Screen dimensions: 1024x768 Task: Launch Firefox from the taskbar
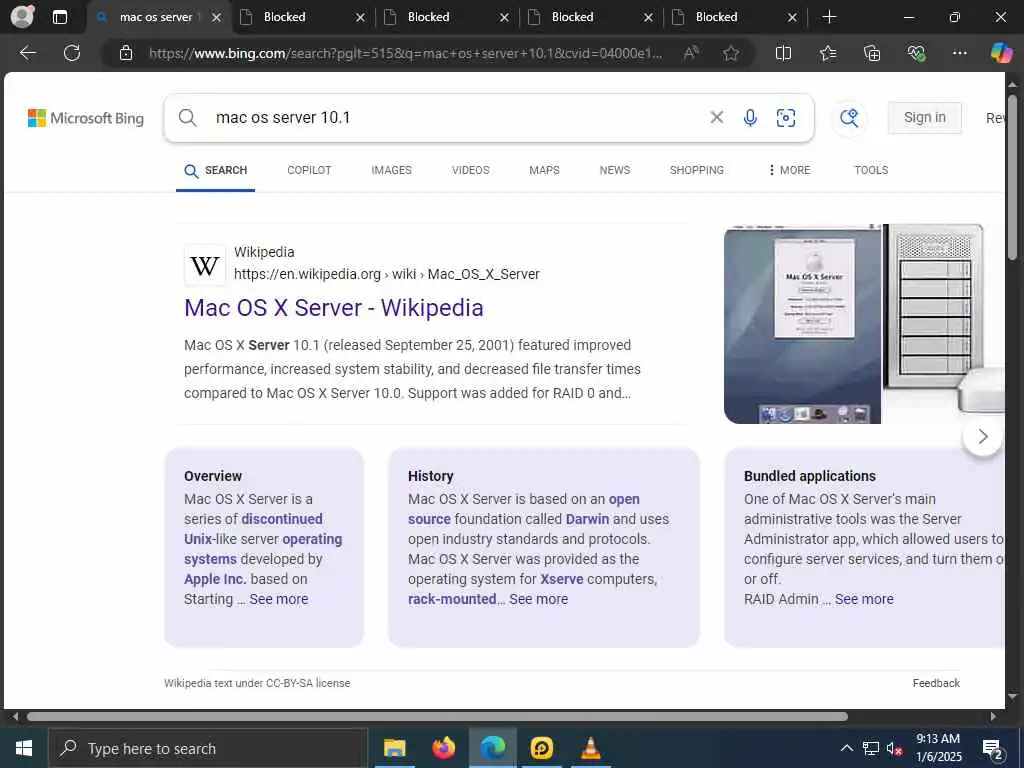[x=443, y=748]
